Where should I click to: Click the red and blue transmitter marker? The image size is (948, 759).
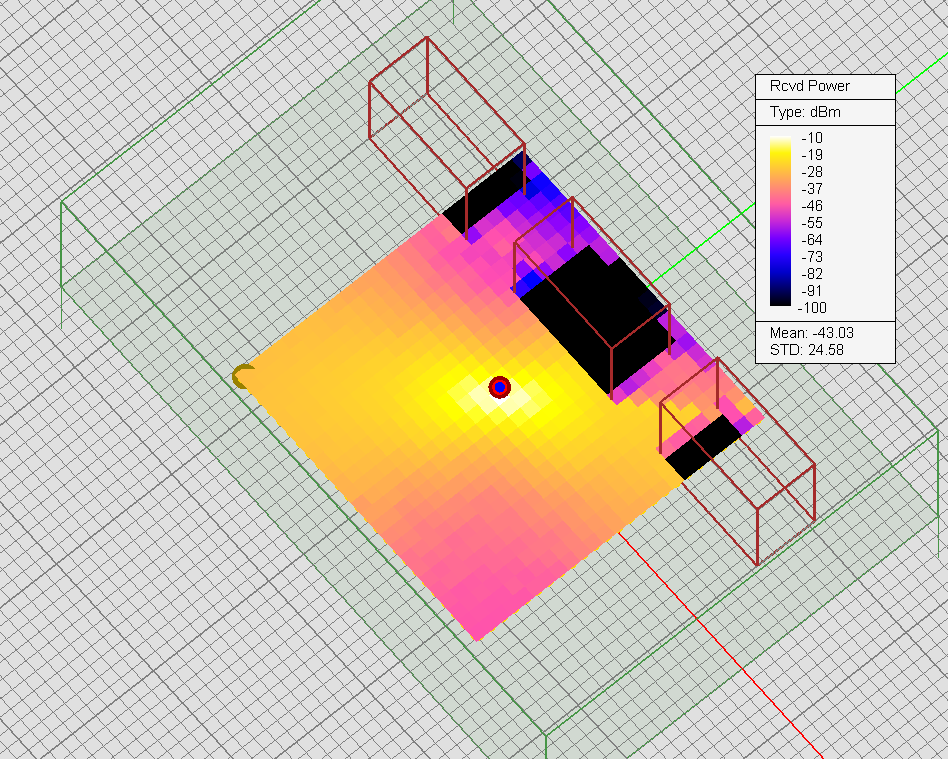[500, 387]
